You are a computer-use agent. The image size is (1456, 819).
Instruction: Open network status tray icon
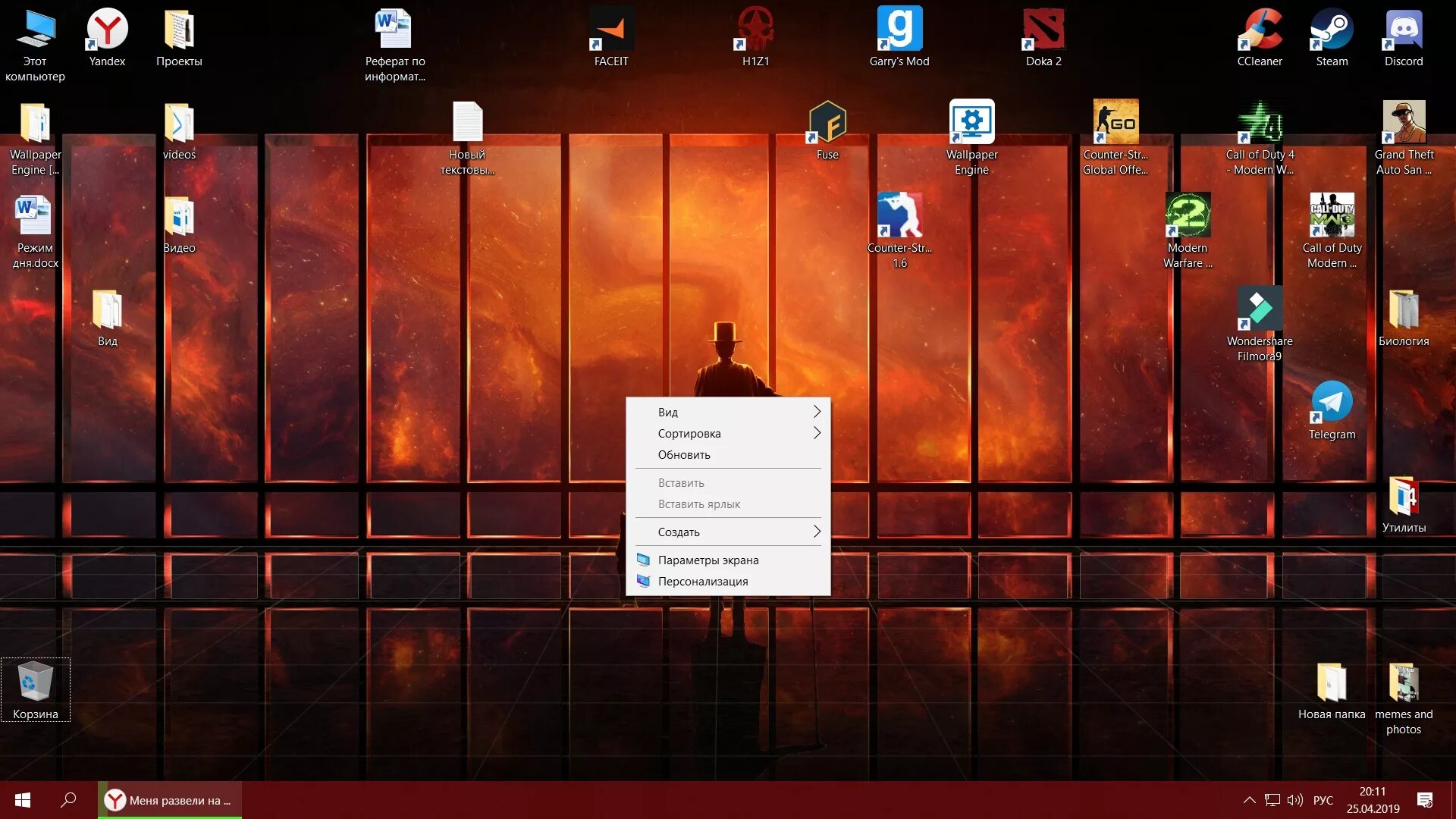tap(1272, 800)
